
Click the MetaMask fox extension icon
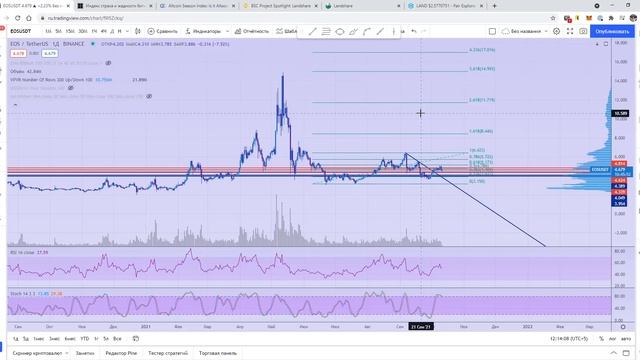(x=589, y=18)
